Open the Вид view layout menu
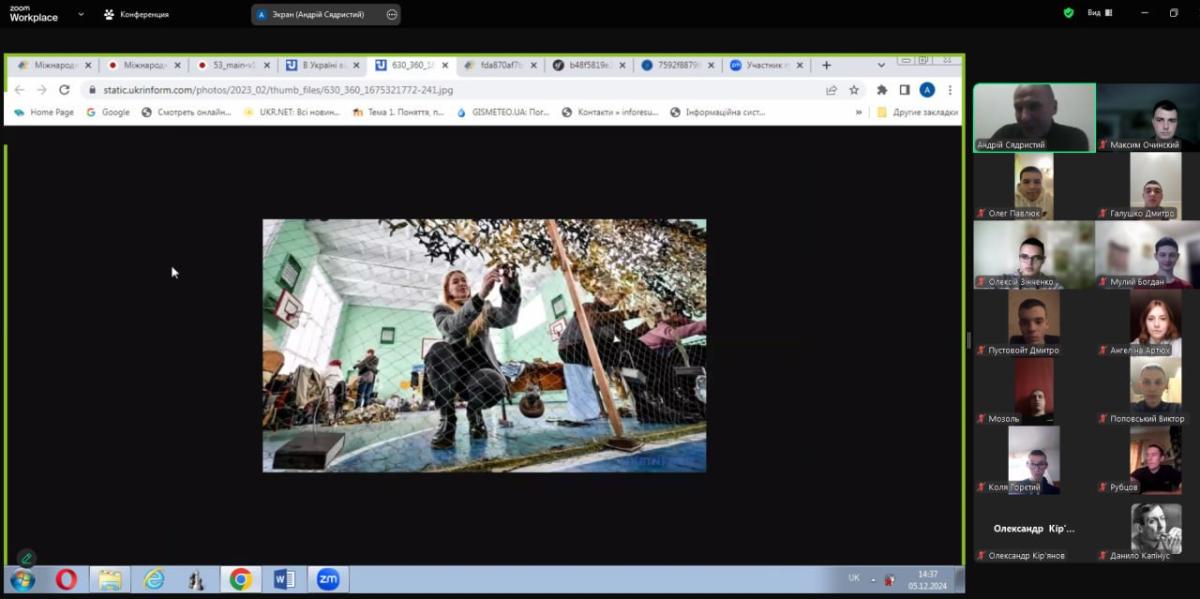 (x=1100, y=13)
